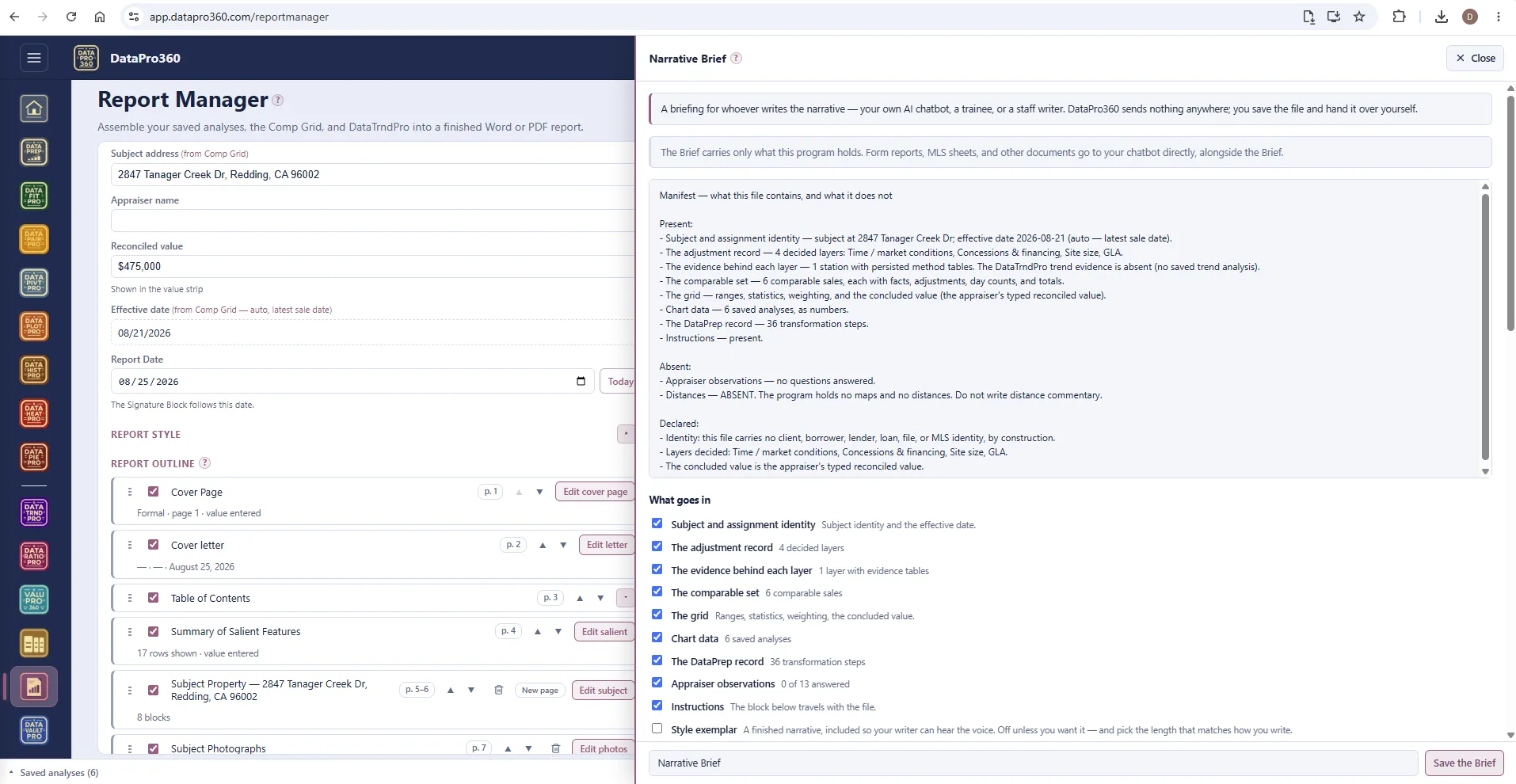Image resolution: width=1516 pixels, height=784 pixels.
Task: Click the Edit salient button
Action: pos(604,631)
